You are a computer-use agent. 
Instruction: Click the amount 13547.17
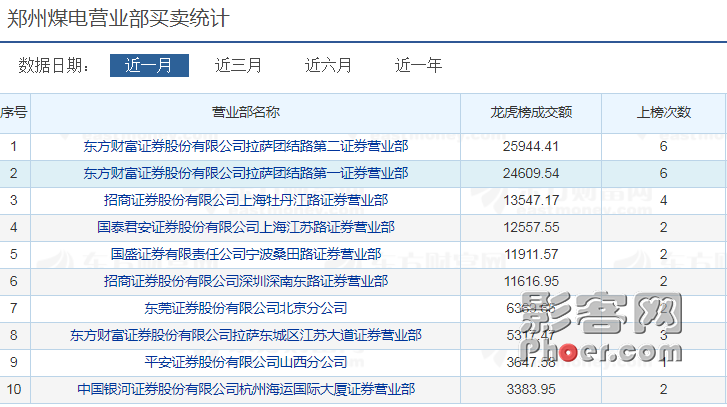(x=531, y=200)
